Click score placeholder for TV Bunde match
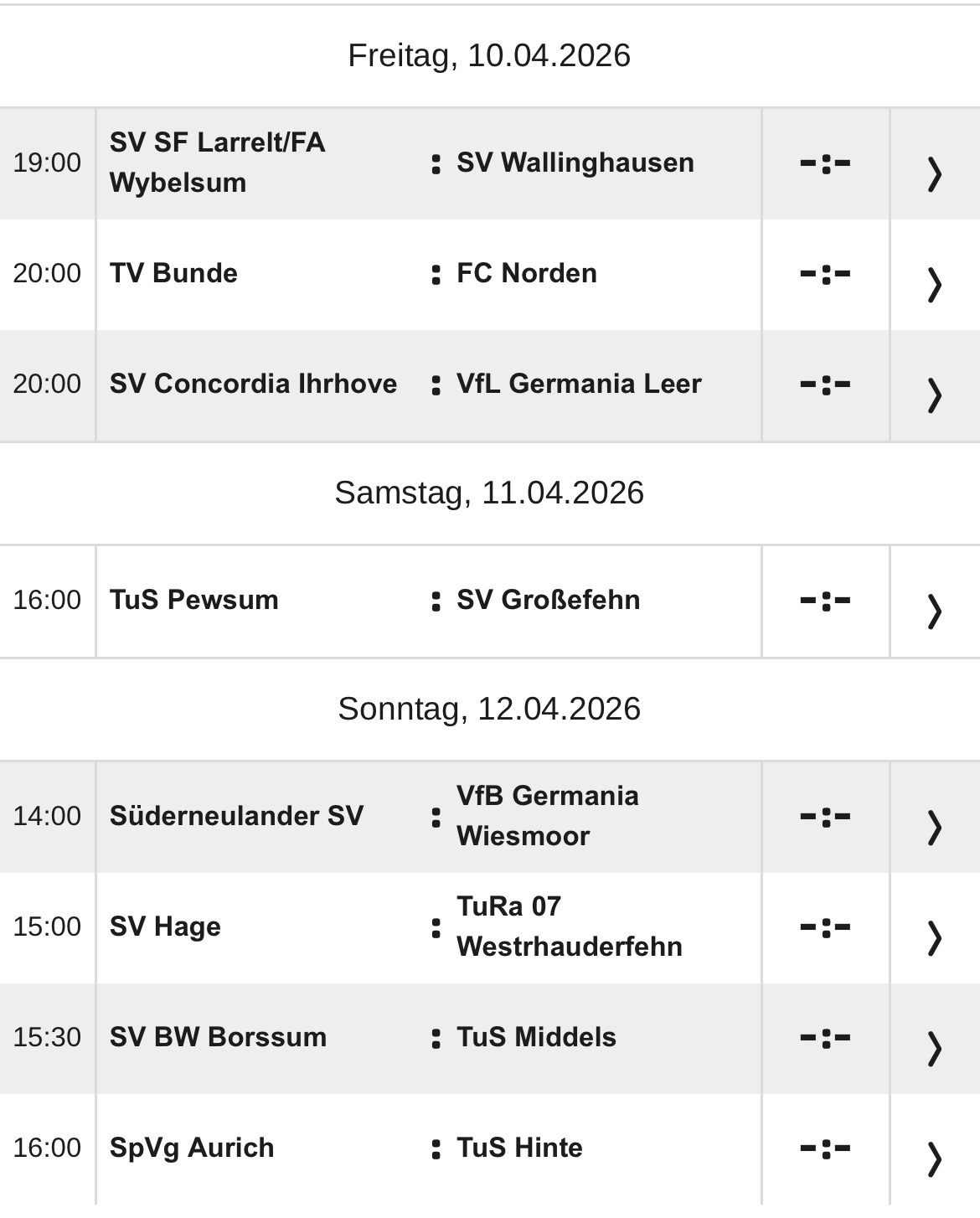 pos(826,274)
